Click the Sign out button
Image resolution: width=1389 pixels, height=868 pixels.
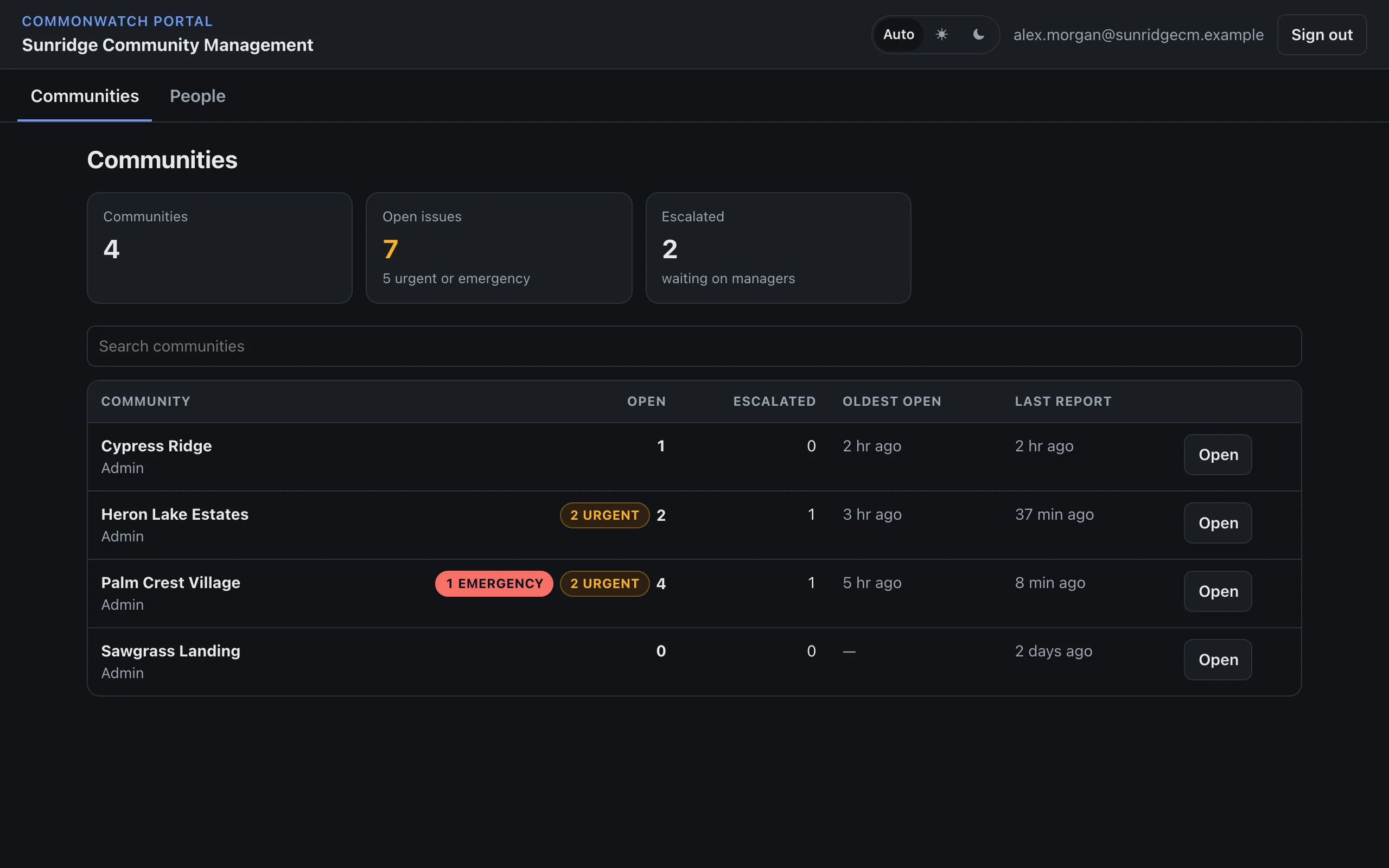point(1321,34)
